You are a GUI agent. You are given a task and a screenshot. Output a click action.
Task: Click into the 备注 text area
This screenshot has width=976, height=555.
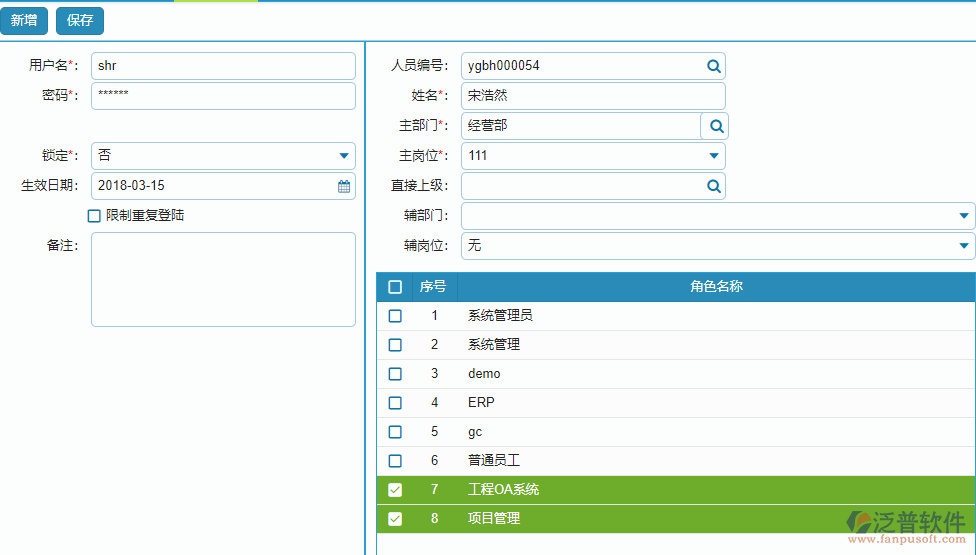[x=223, y=280]
